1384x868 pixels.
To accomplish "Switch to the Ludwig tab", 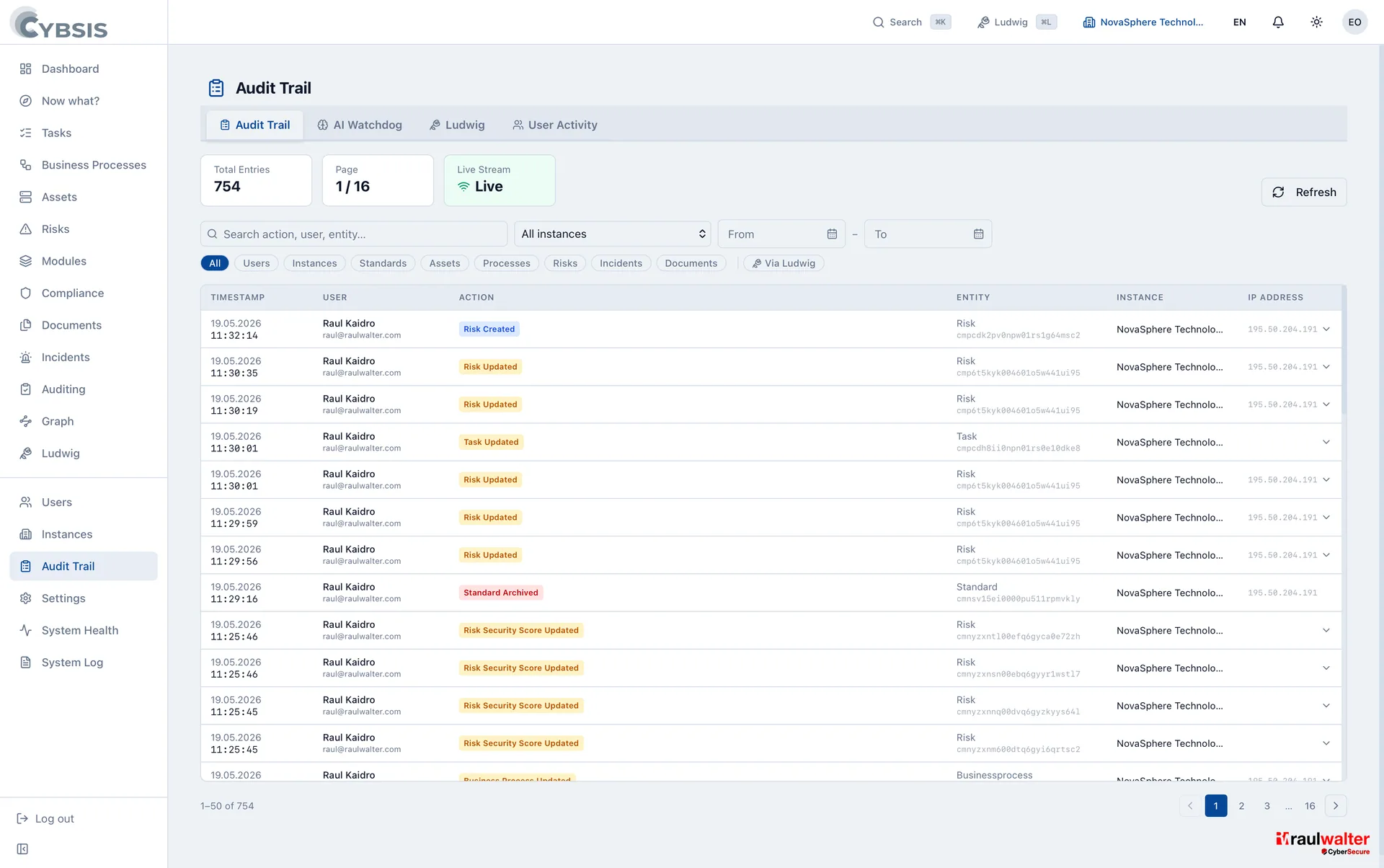I will click(457, 125).
